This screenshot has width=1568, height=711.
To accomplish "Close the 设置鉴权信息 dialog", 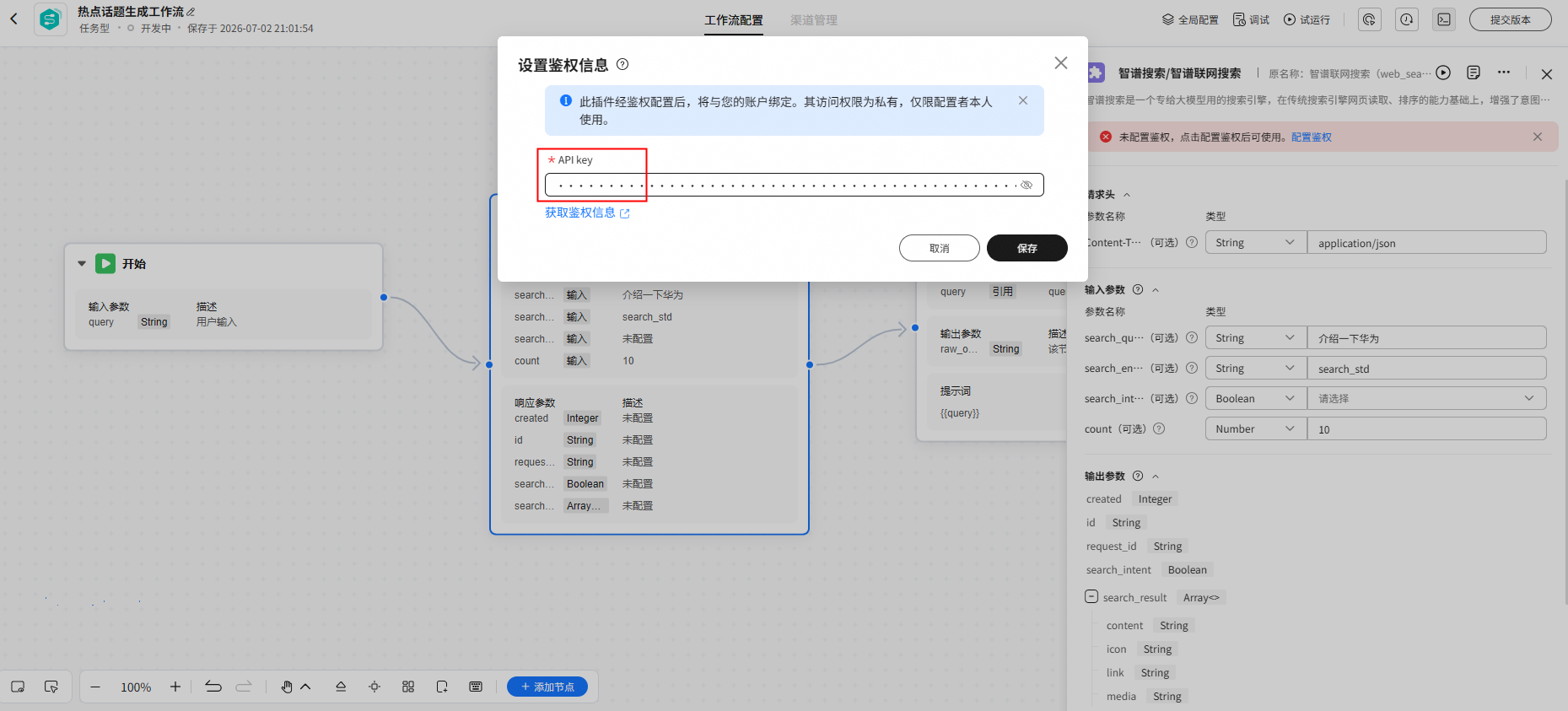I will (1061, 63).
